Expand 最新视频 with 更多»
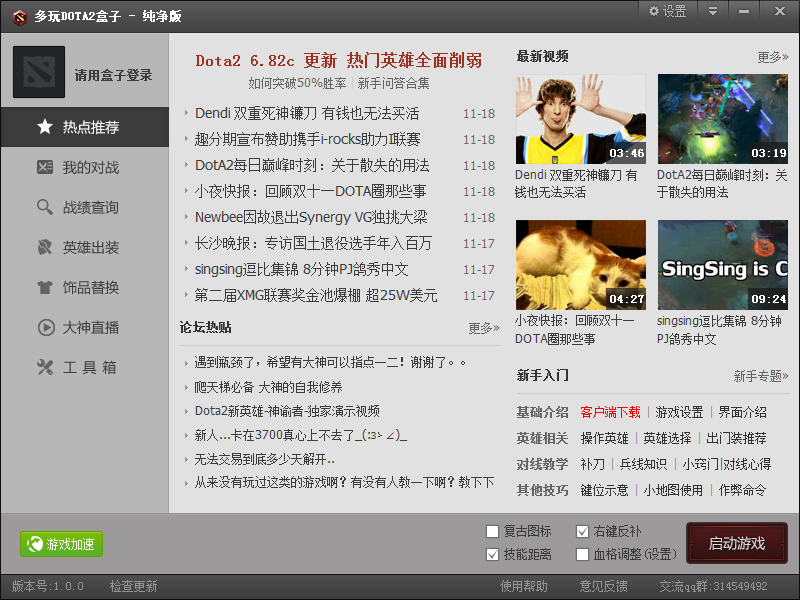The width and height of the screenshot is (800, 600). (773, 57)
